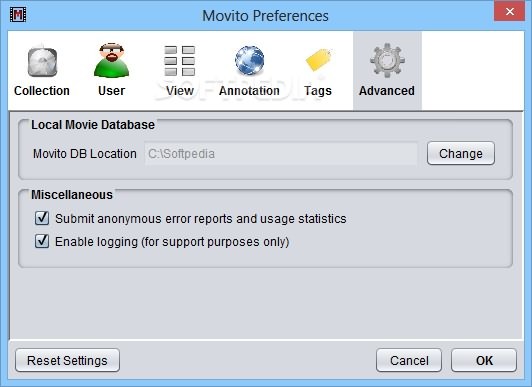Select the Annotation globe icon

pos(249,60)
